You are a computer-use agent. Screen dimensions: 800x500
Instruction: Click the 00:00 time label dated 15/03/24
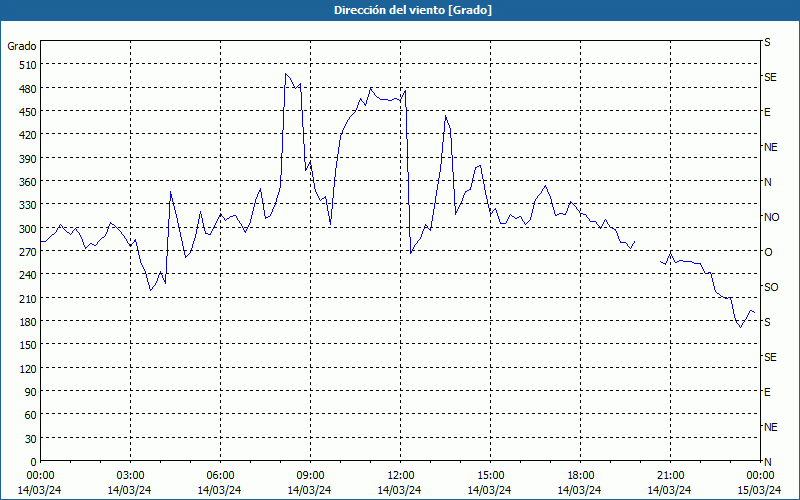coord(760,476)
